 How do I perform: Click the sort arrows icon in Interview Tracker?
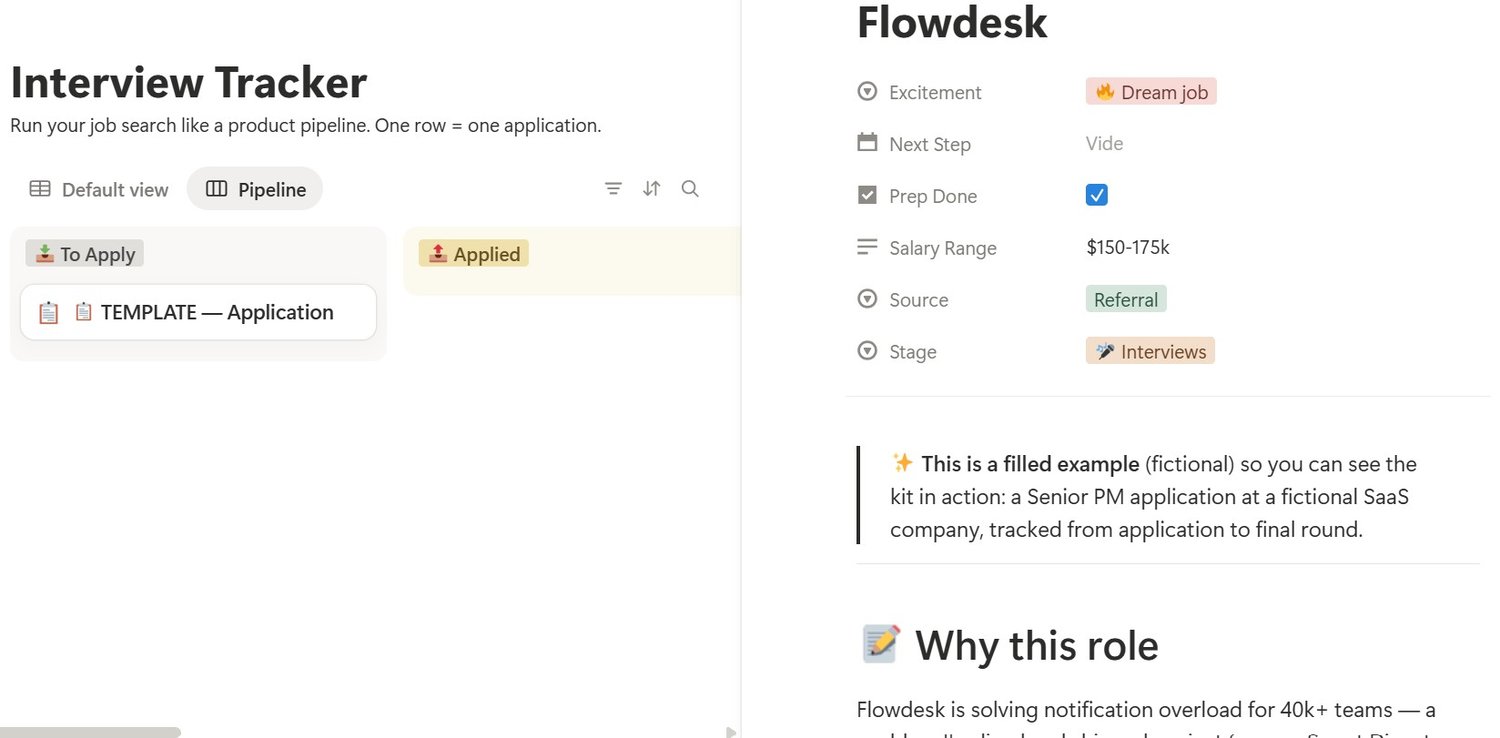[652, 188]
